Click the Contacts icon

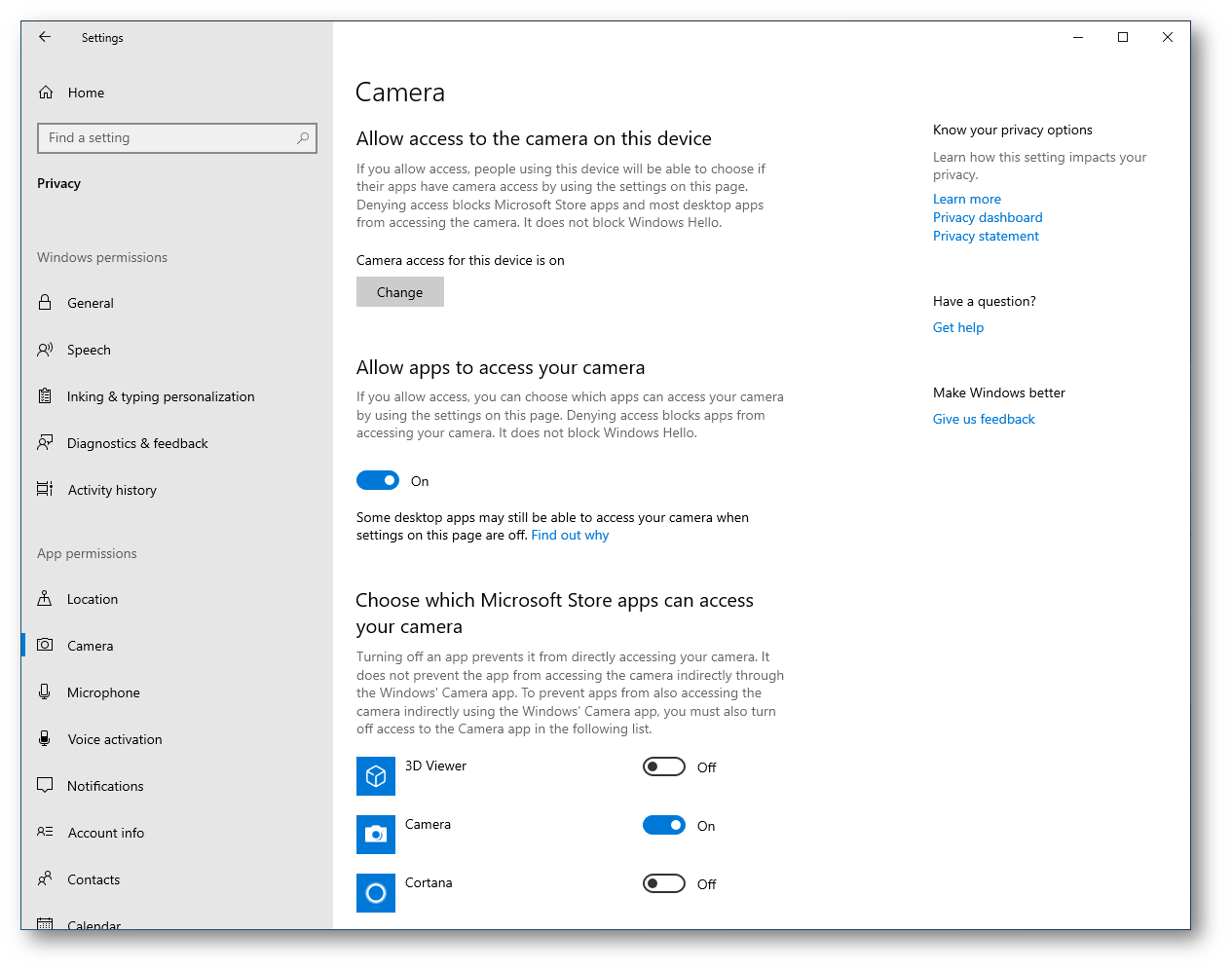point(45,878)
